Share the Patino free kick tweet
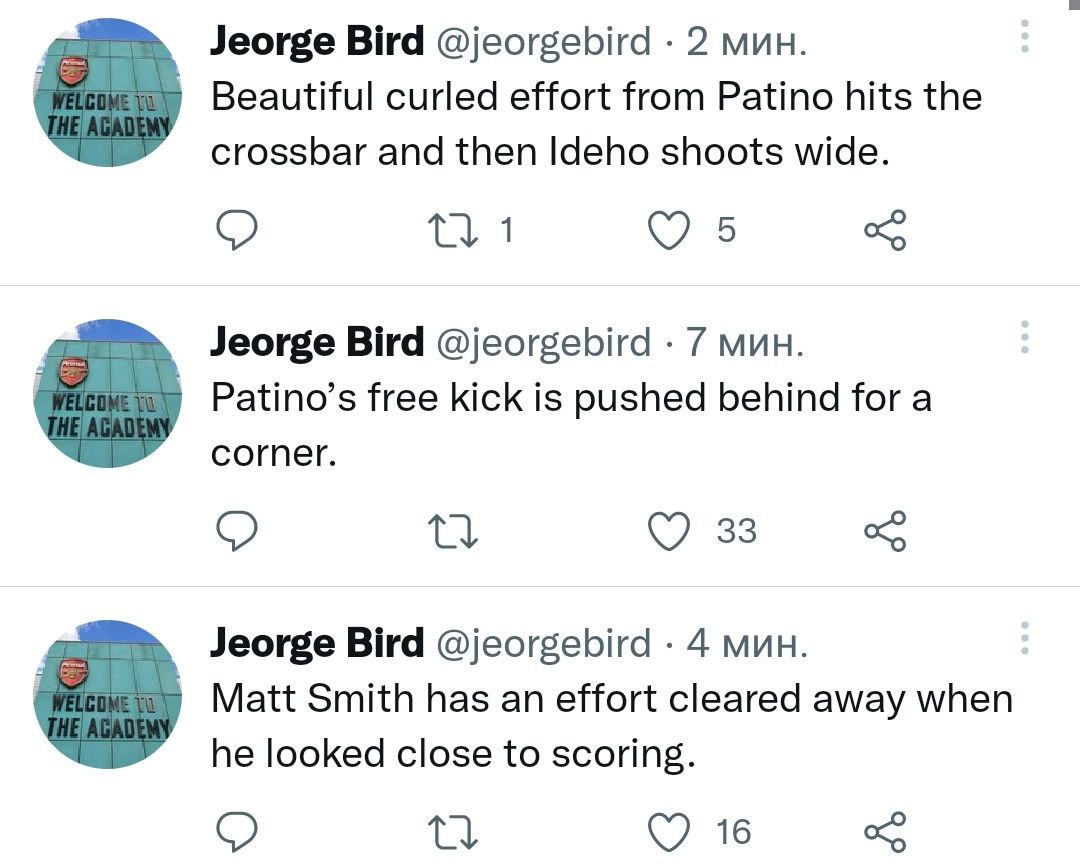 pyautogui.click(x=884, y=530)
